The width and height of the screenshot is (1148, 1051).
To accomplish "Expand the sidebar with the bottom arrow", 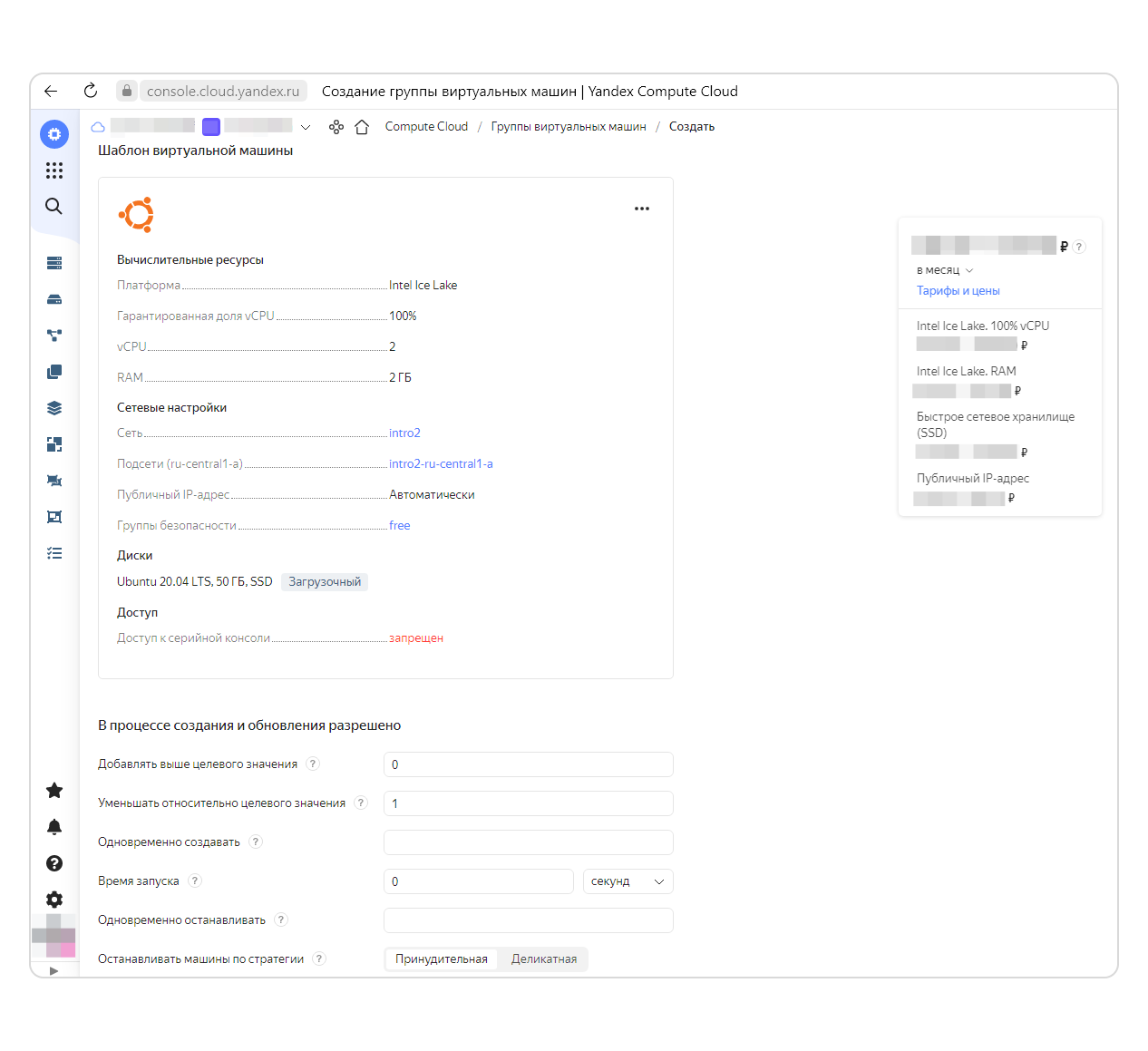I will (54, 970).
